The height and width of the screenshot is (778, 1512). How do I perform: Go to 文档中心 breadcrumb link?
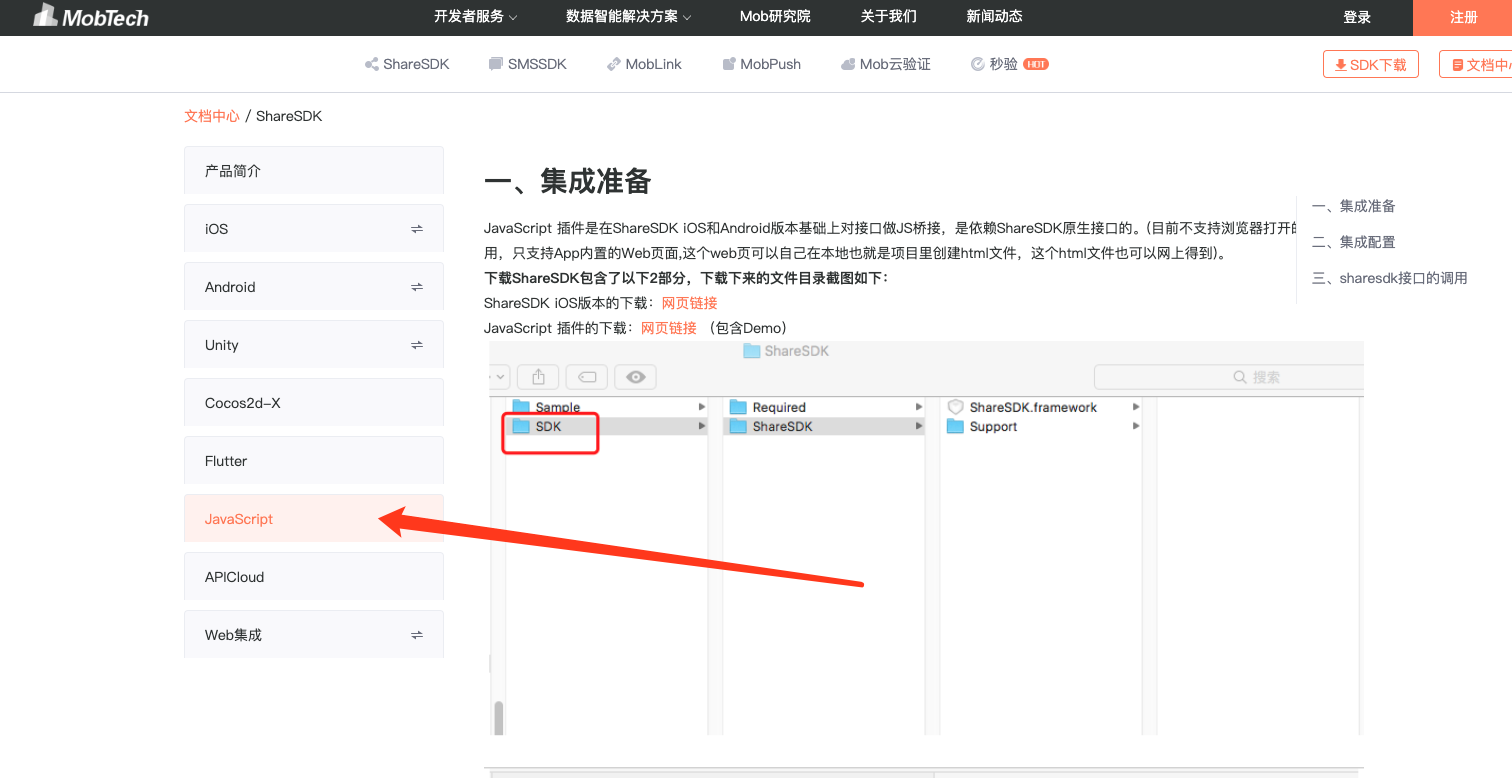tap(212, 116)
